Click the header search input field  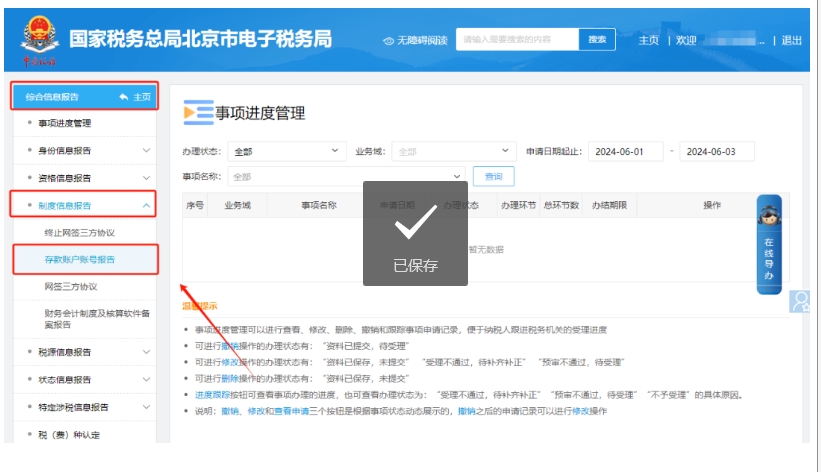tap(517, 40)
